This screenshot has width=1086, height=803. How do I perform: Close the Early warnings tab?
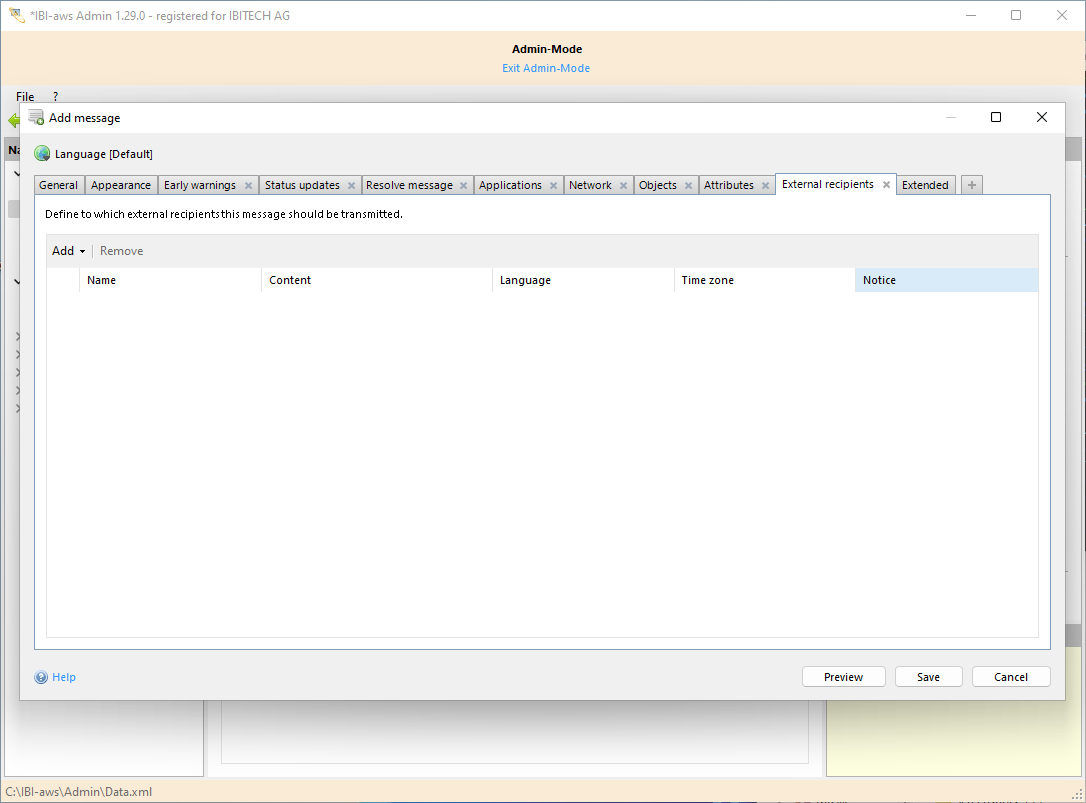(248, 186)
